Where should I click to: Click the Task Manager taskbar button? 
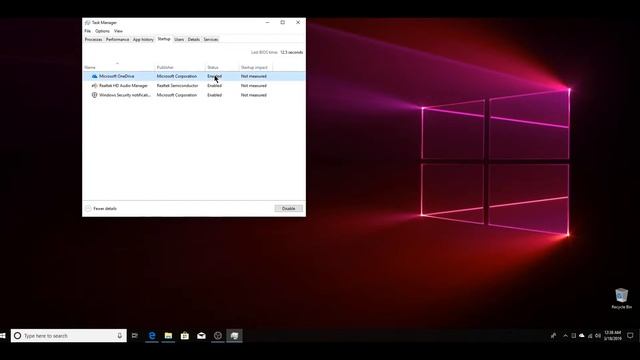pos(234,336)
